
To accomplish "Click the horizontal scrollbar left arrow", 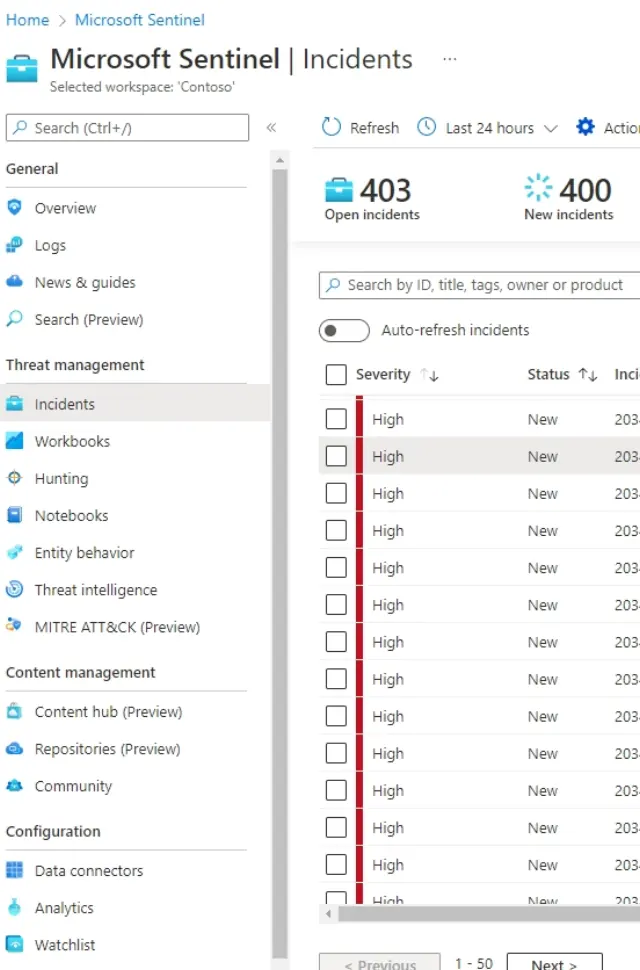I will [328, 914].
